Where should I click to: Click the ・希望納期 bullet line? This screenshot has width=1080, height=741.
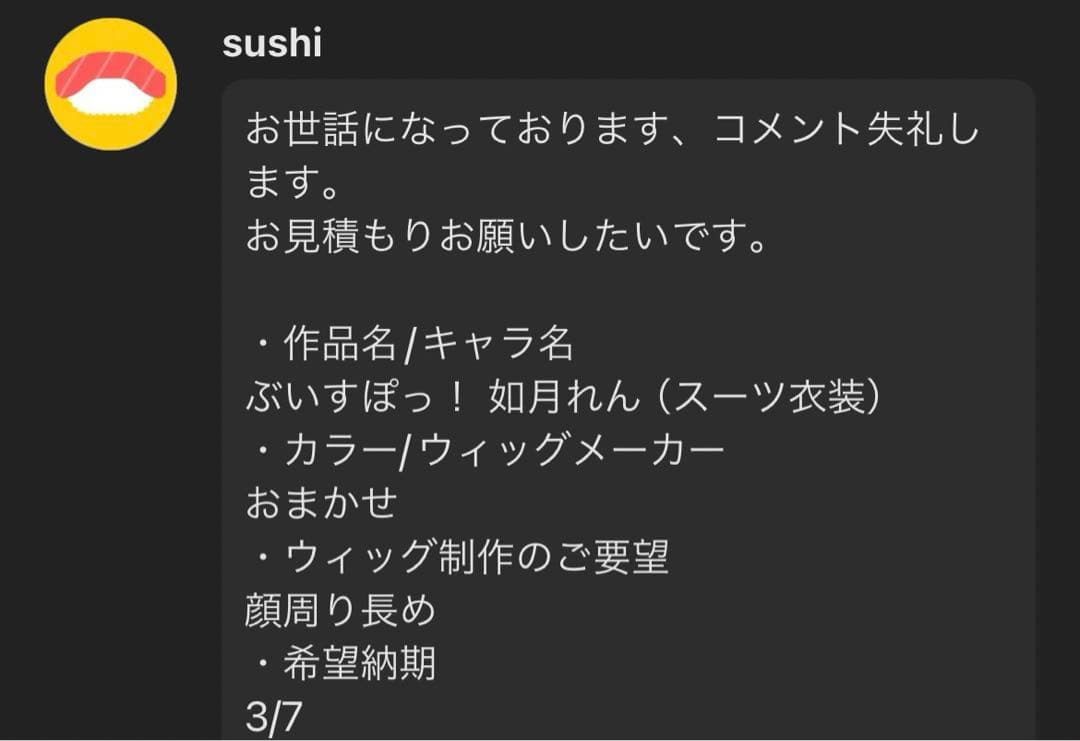[x=345, y=664]
